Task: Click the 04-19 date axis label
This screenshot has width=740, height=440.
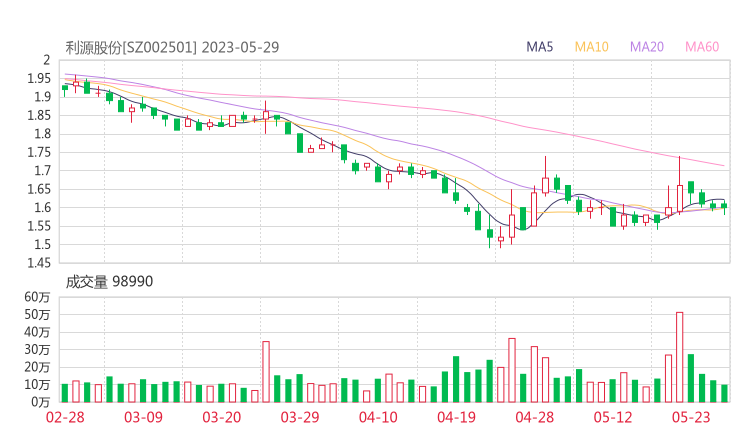Action: 456,417
